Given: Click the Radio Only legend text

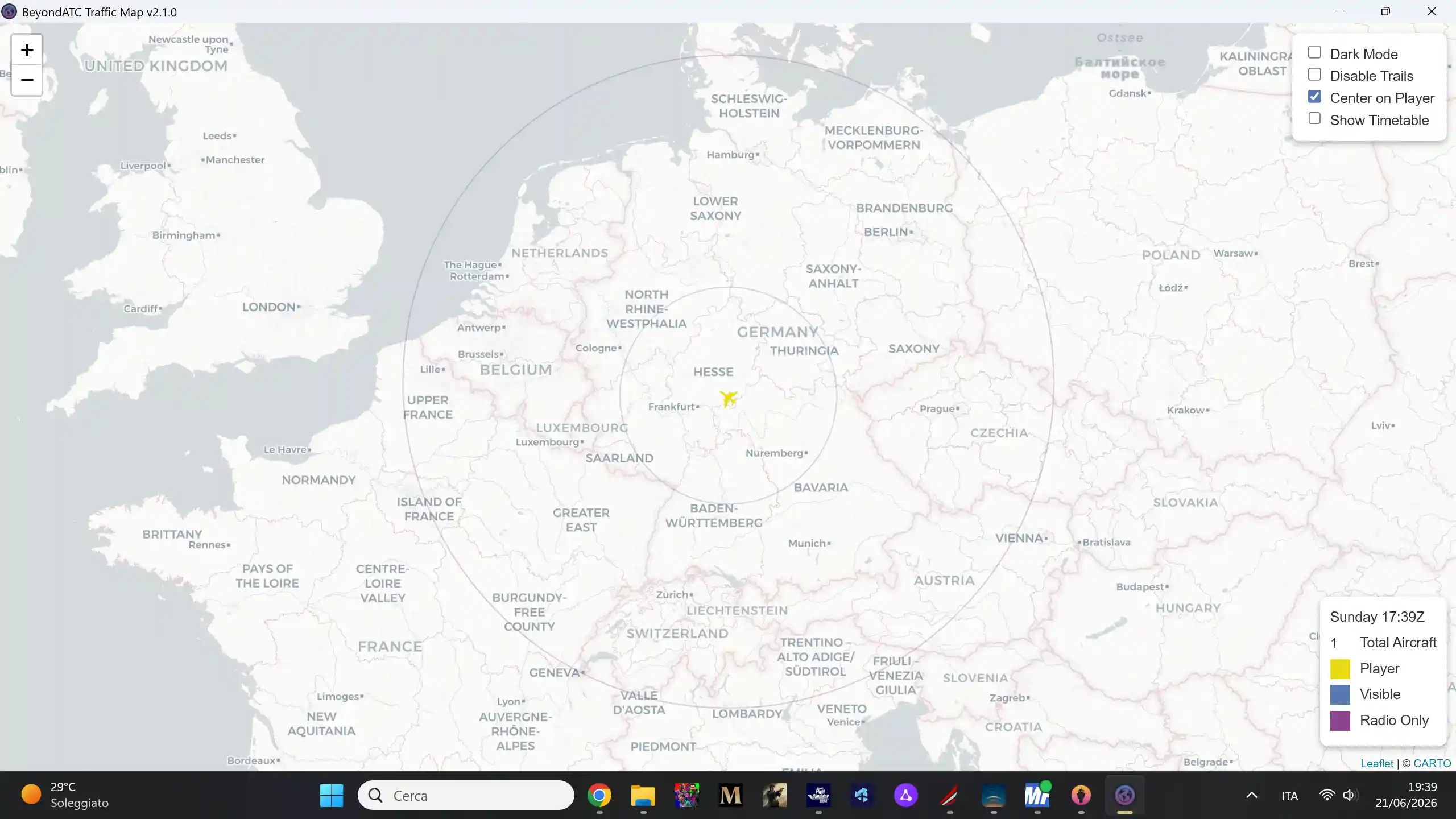Looking at the screenshot, I should 1394,721.
